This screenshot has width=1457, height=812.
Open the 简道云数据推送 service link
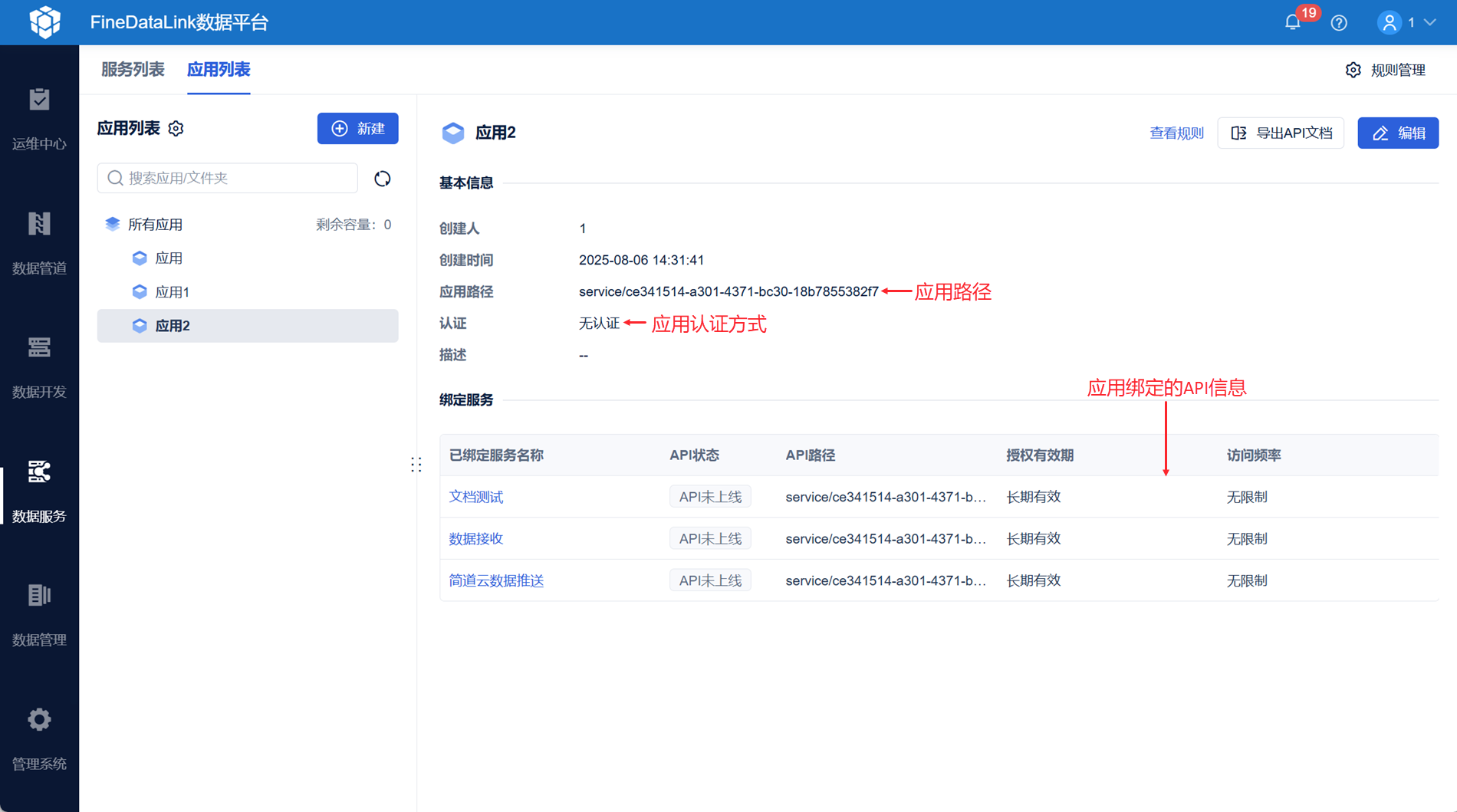496,580
